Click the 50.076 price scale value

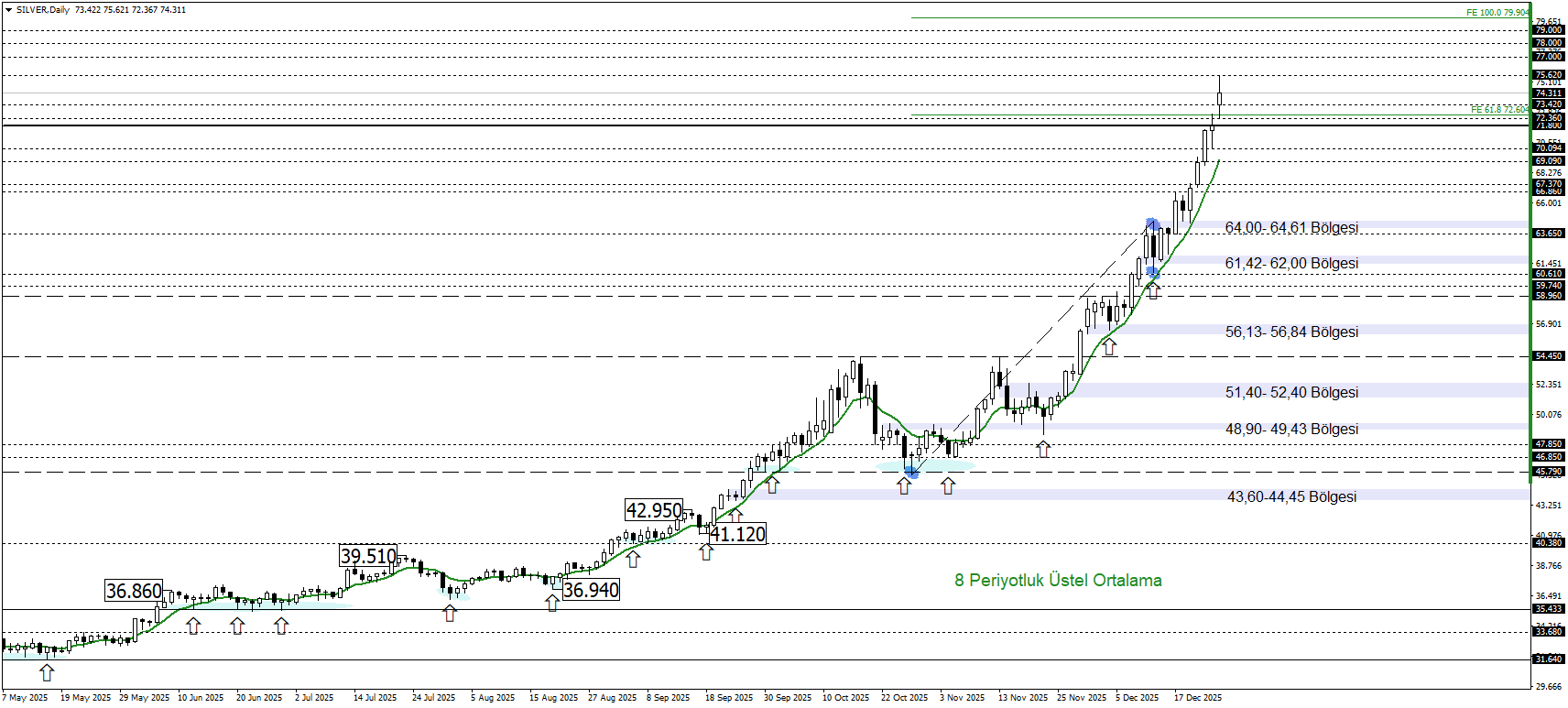[1549, 414]
